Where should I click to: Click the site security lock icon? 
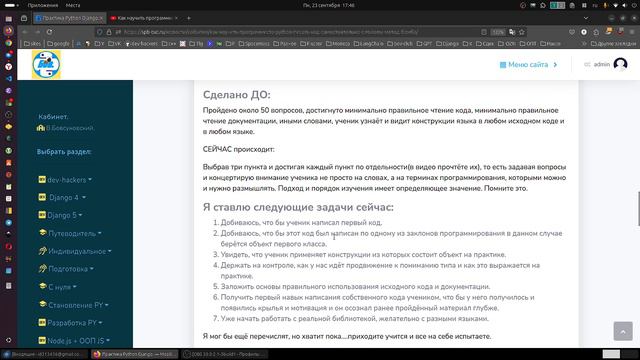point(109,32)
